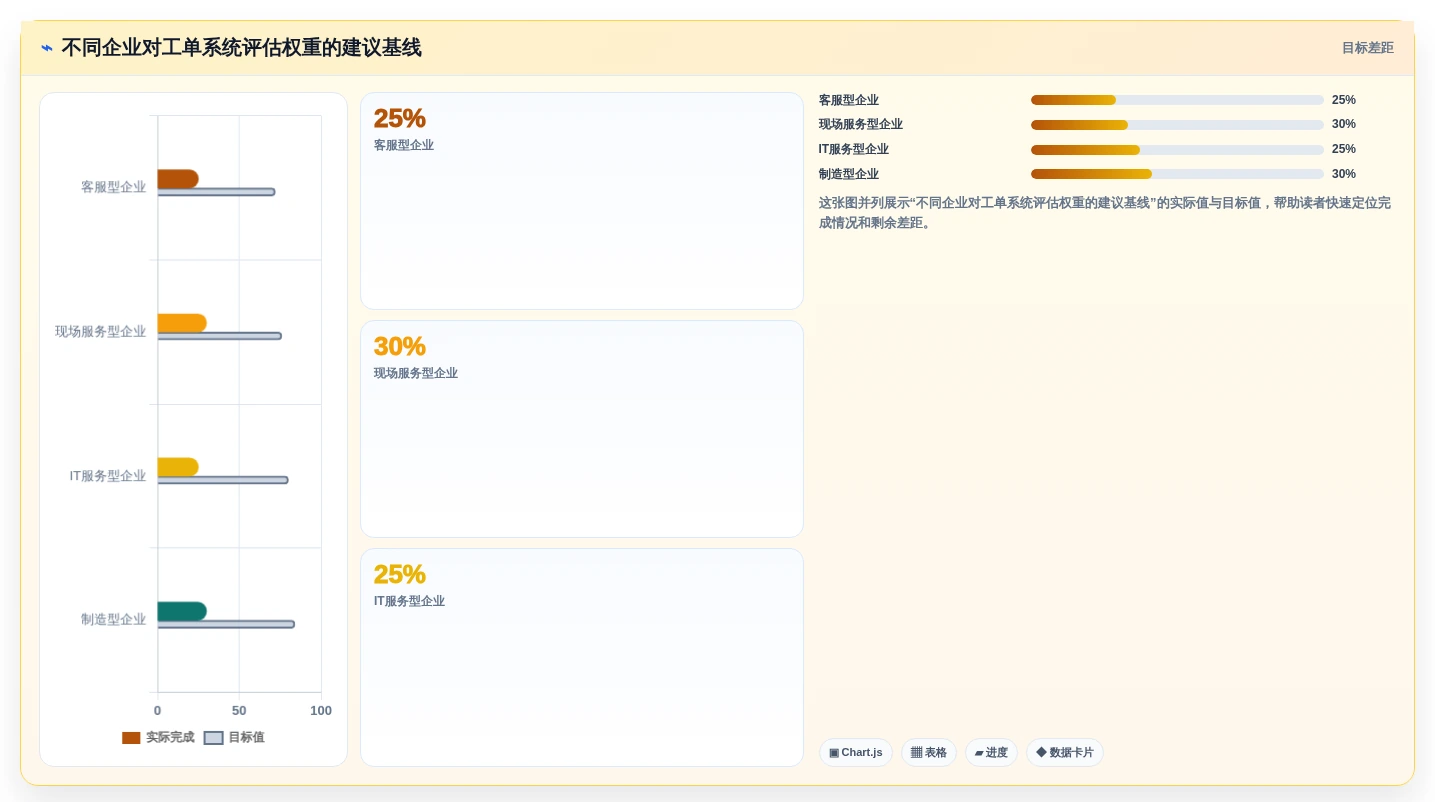Click the Chart.js tag chip
Screen dimensions: 1435x802
856,753
